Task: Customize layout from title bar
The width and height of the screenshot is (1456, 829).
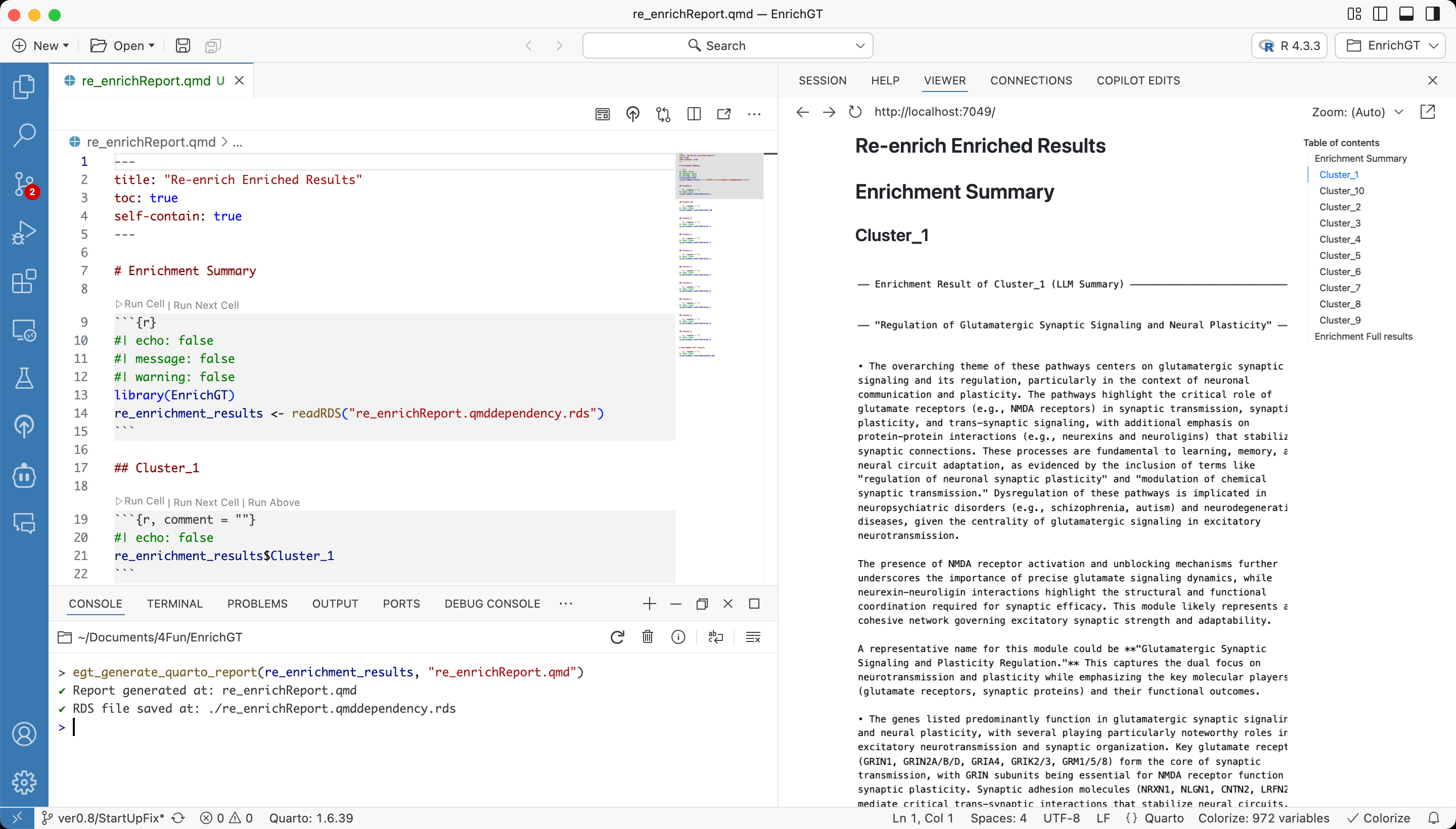Action: click(1355, 14)
